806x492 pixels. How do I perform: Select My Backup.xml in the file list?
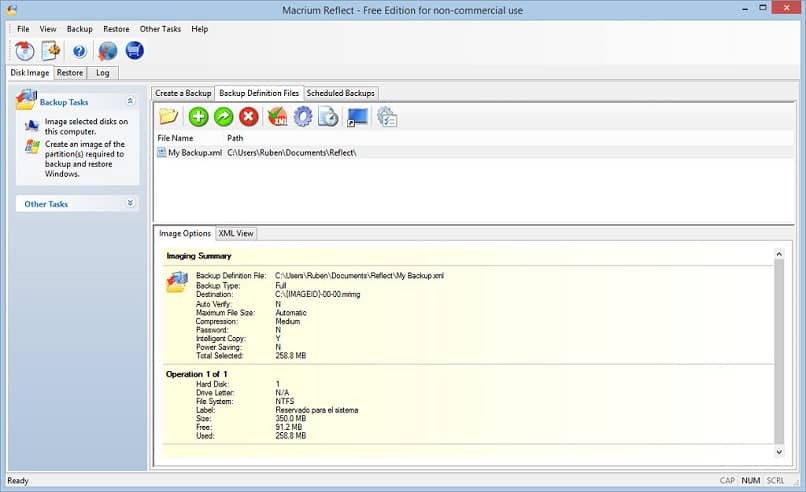tap(194, 152)
